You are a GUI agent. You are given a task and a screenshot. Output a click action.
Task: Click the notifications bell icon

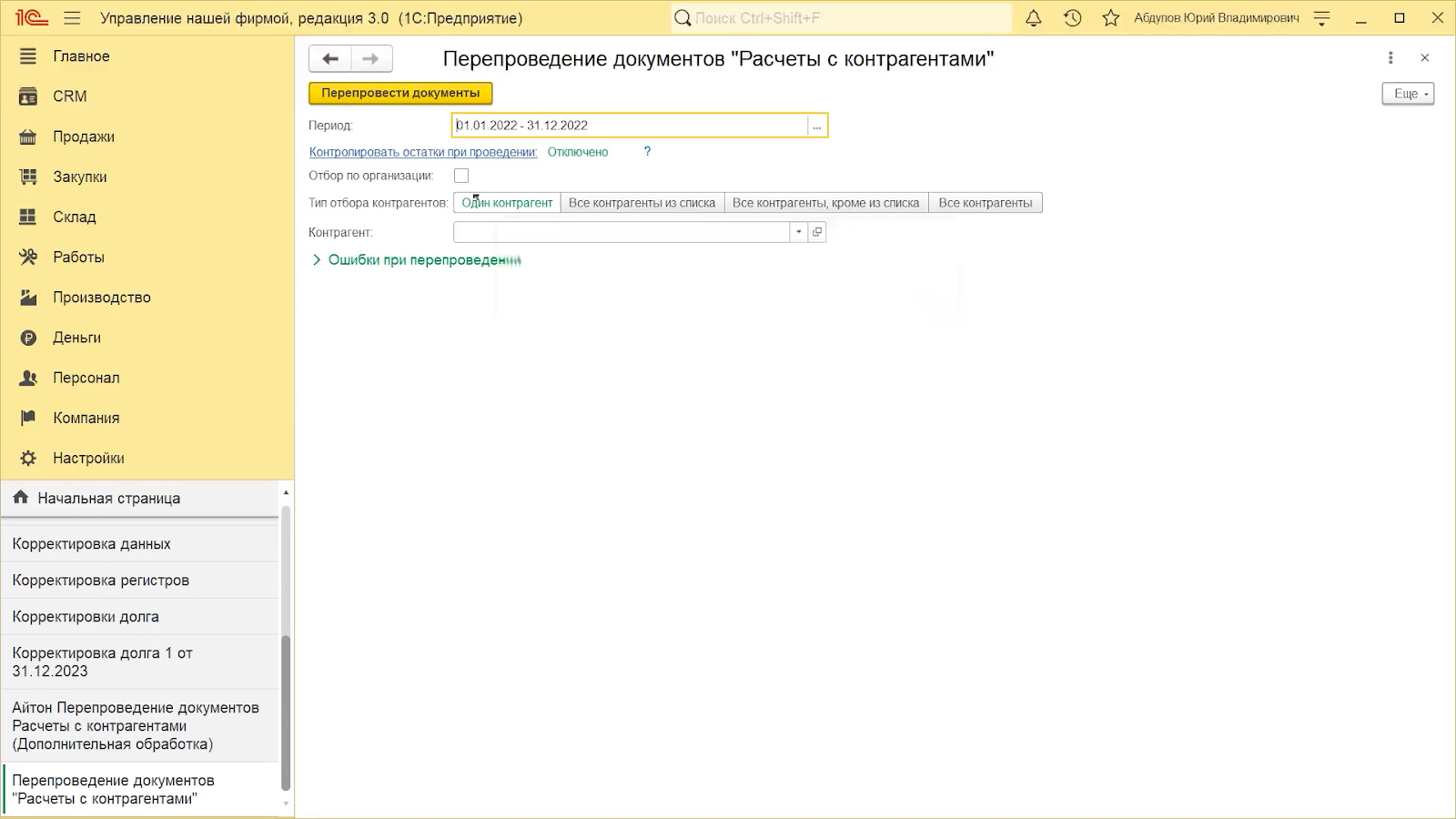pos(1033,18)
